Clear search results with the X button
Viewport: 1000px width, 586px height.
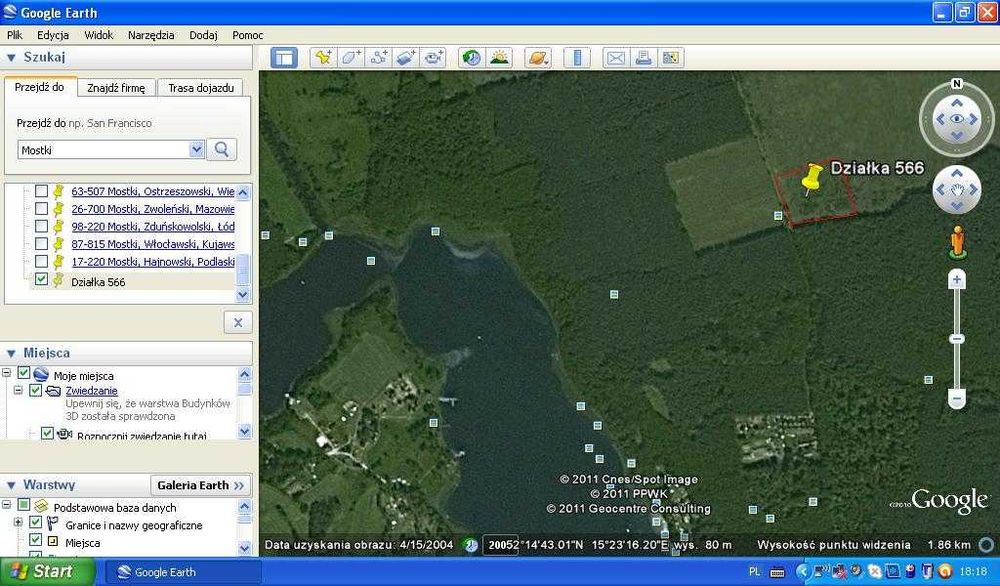pos(238,323)
